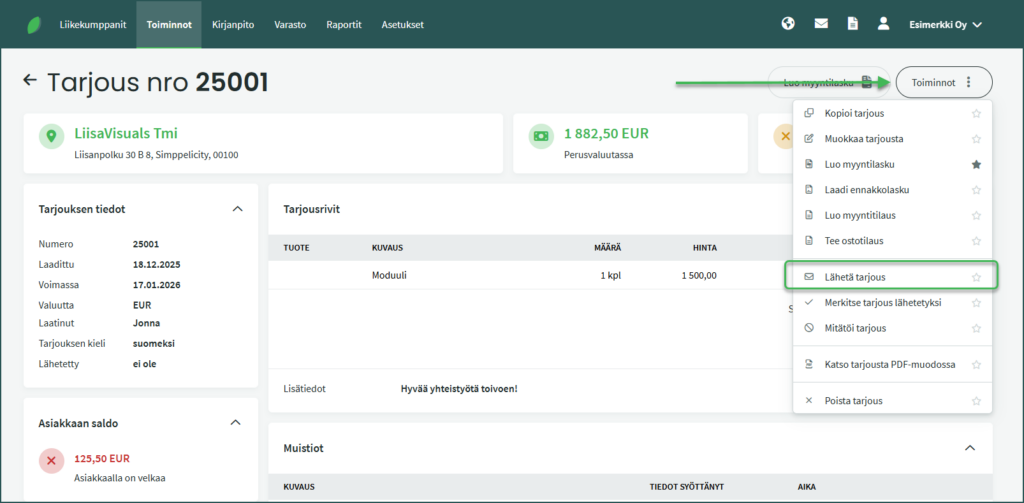Screen dimensions: 1024x503
Task: Click the Toiminnot actions button
Action: [943, 82]
